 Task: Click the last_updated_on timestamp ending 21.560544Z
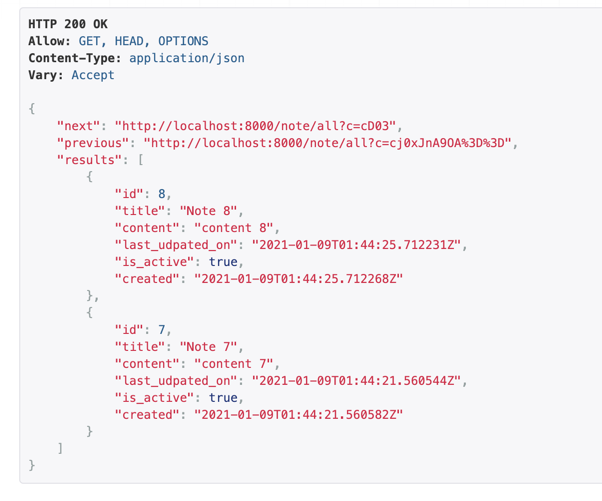[x=357, y=381]
